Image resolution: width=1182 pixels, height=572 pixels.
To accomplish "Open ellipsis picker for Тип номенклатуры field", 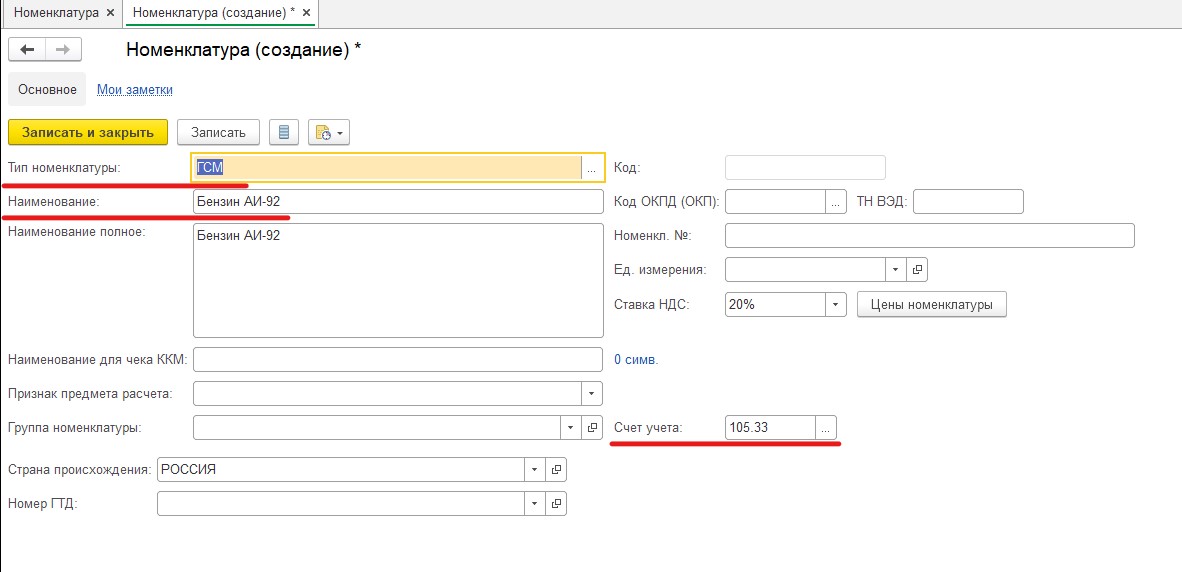I will click(591, 169).
